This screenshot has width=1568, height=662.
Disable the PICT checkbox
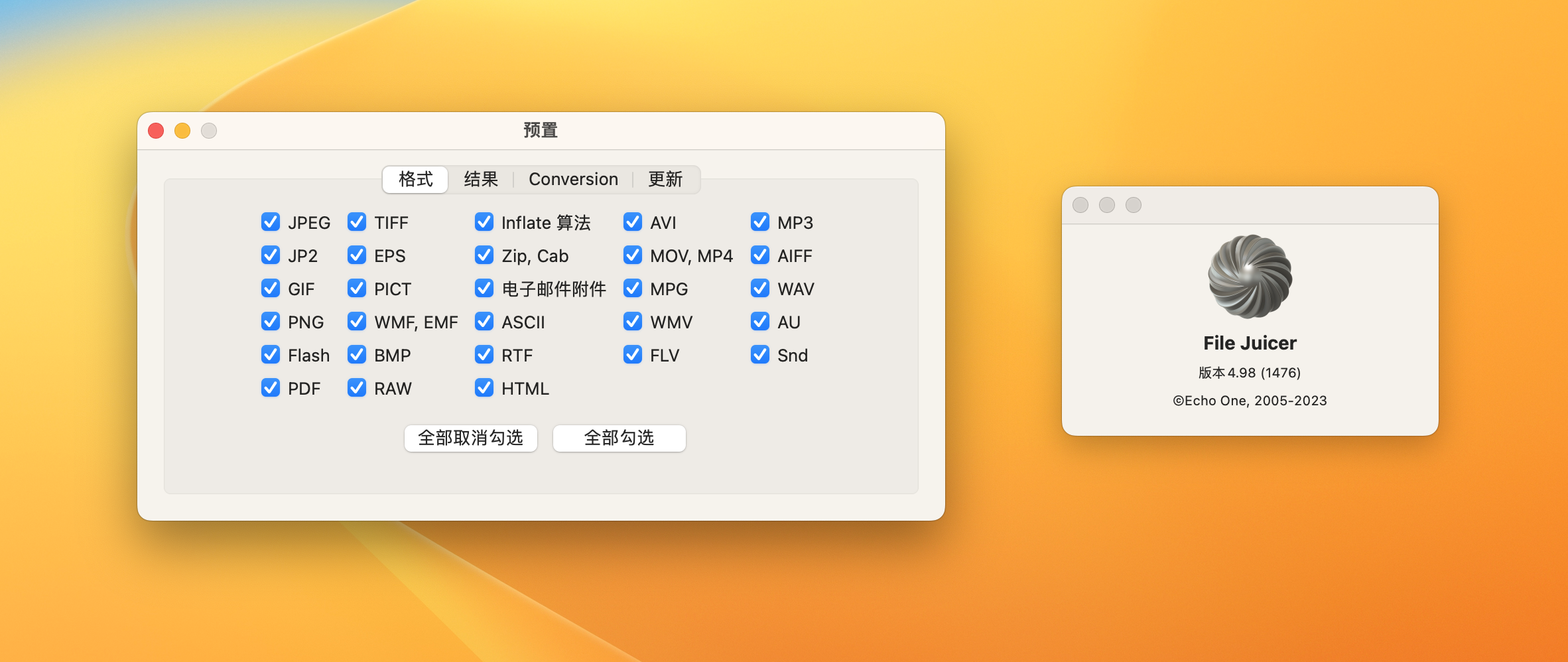[x=357, y=289]
